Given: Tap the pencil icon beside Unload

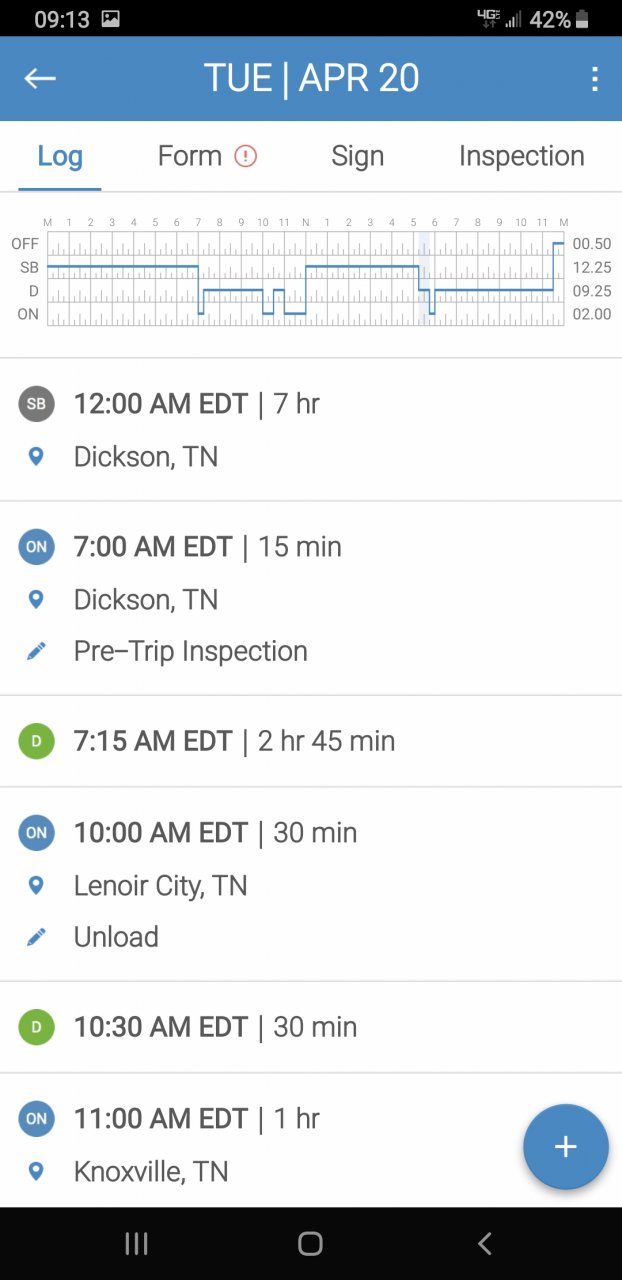Looking at the screenshot, I should click(36, 937).
